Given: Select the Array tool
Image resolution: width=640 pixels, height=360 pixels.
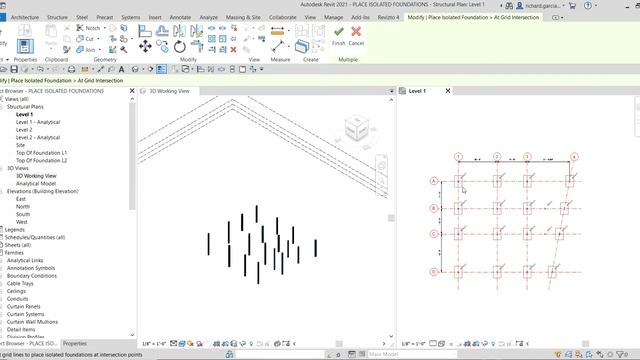Looking at the screenshot, I should (x=212, y=39).
